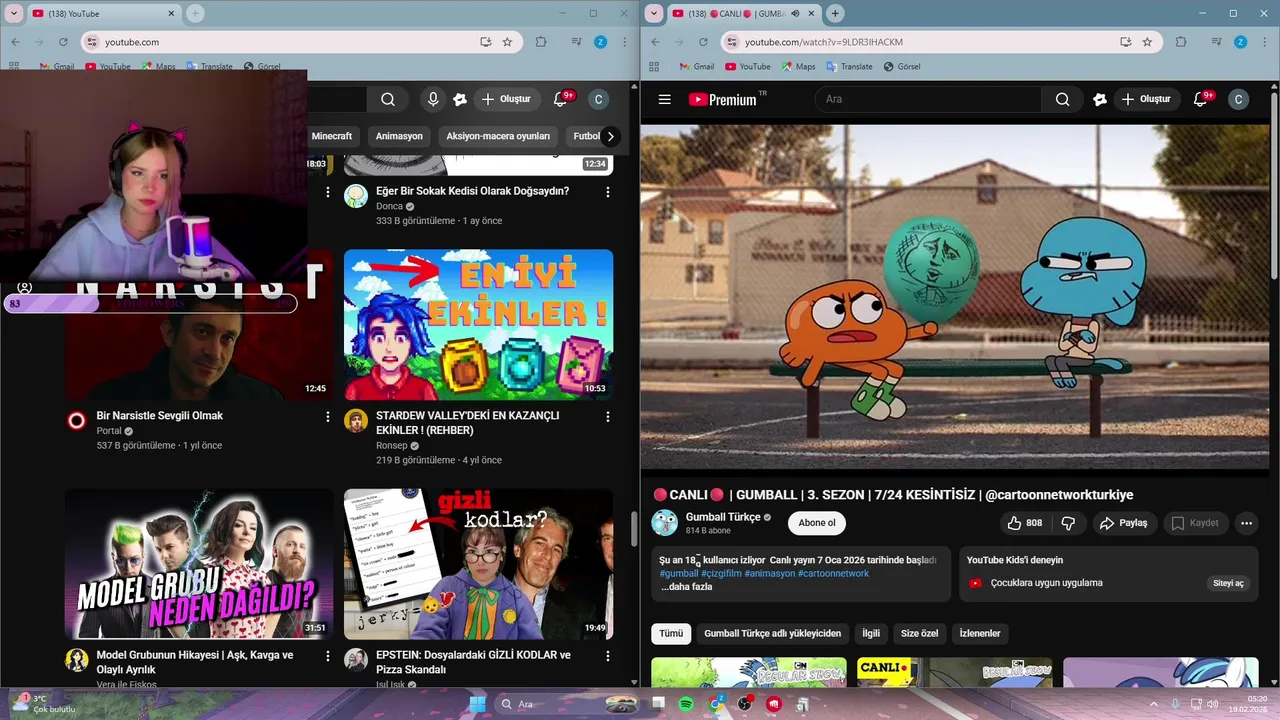
Task: Select Aksiyon-macera oyunları chip
Action: tap(498, 136)
